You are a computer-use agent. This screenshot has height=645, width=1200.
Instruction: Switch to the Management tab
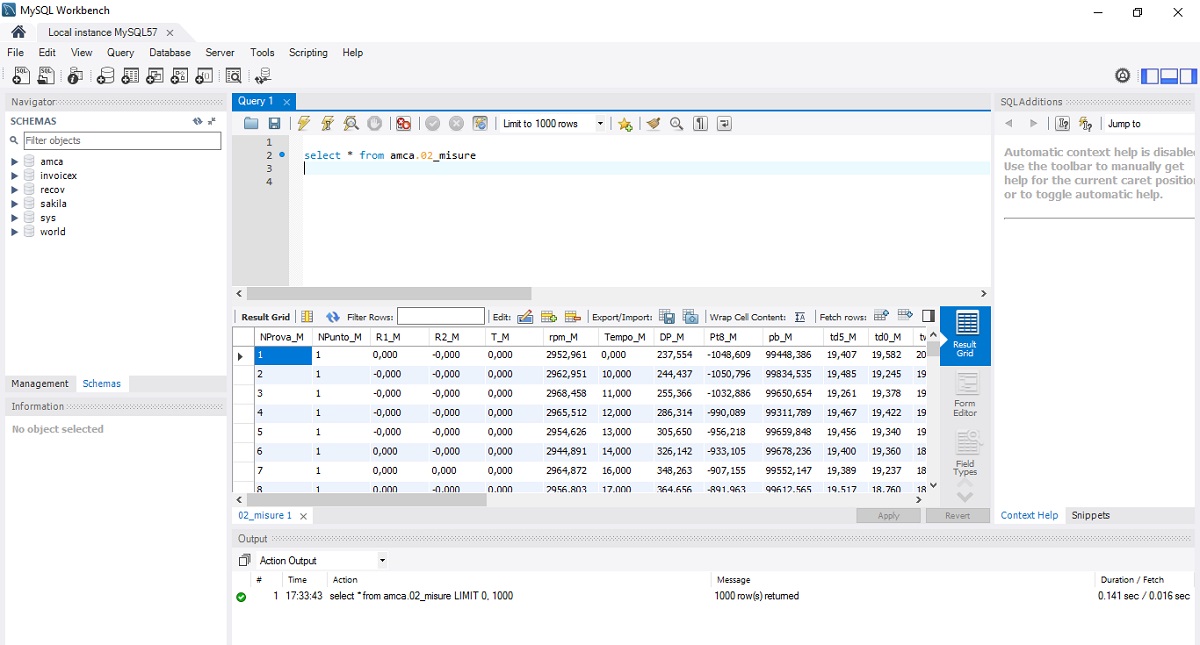pos(40,384)
